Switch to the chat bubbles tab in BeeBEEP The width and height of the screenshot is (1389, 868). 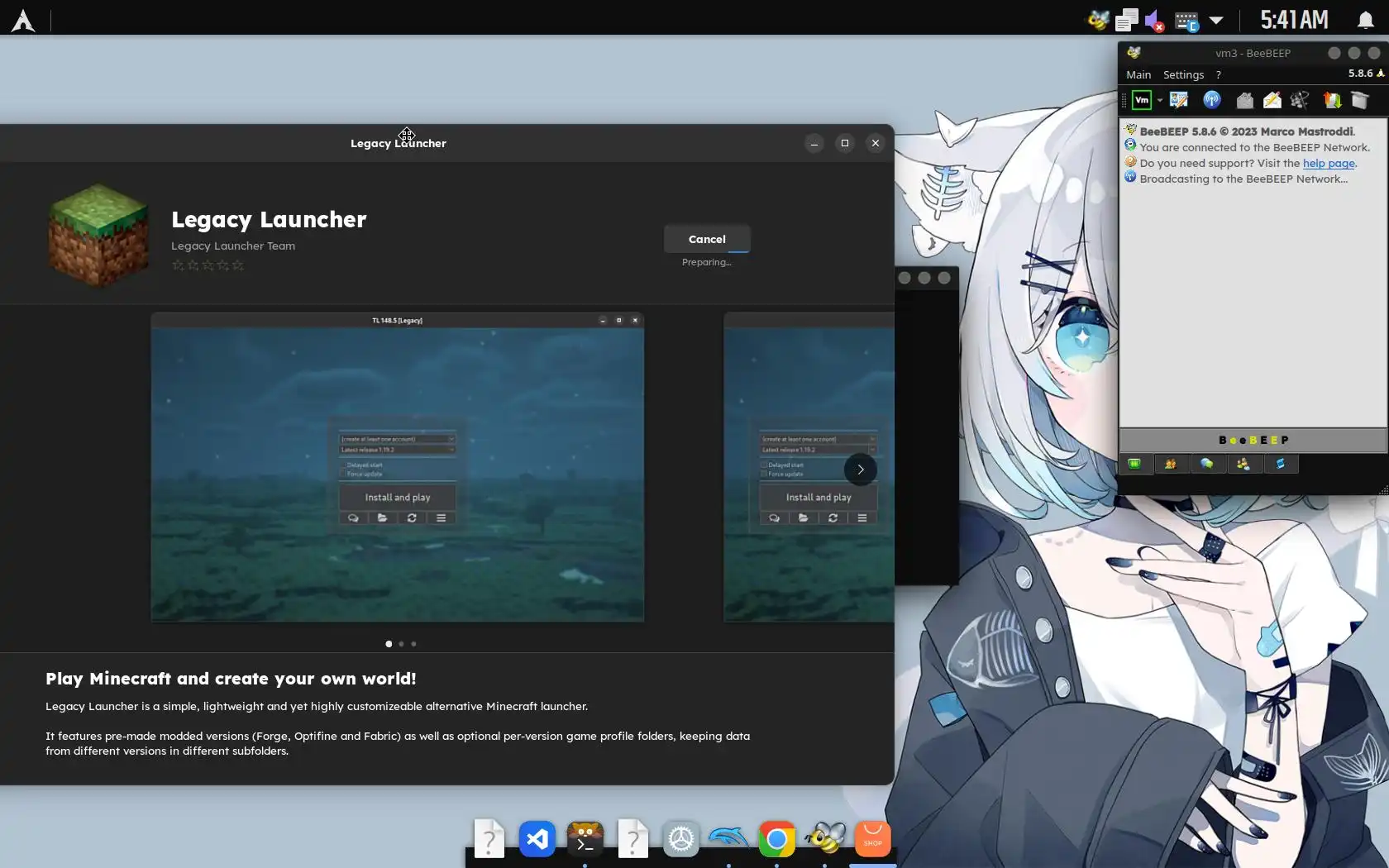[x=1207, y=464]
